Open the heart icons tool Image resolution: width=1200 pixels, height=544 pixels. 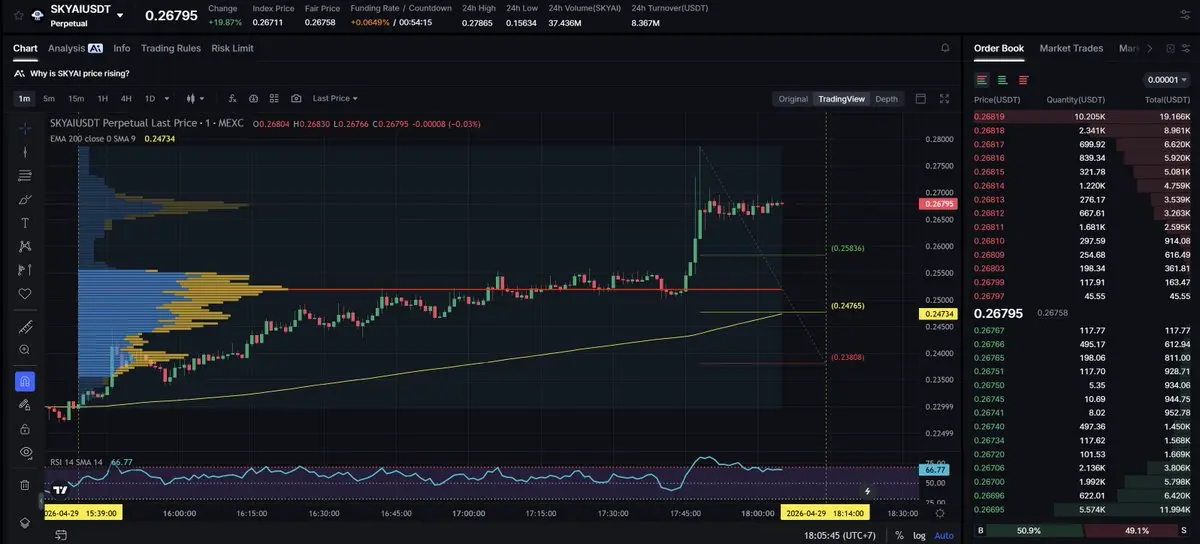point(25,294)
